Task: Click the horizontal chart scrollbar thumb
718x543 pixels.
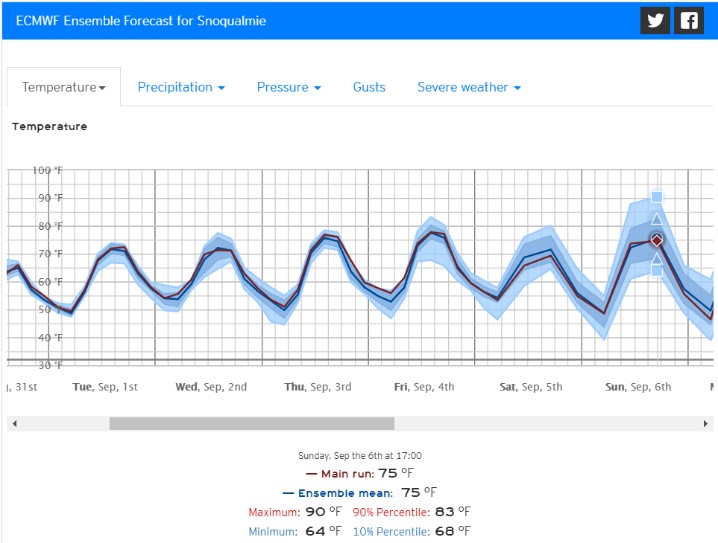Action: coord(251,424)
